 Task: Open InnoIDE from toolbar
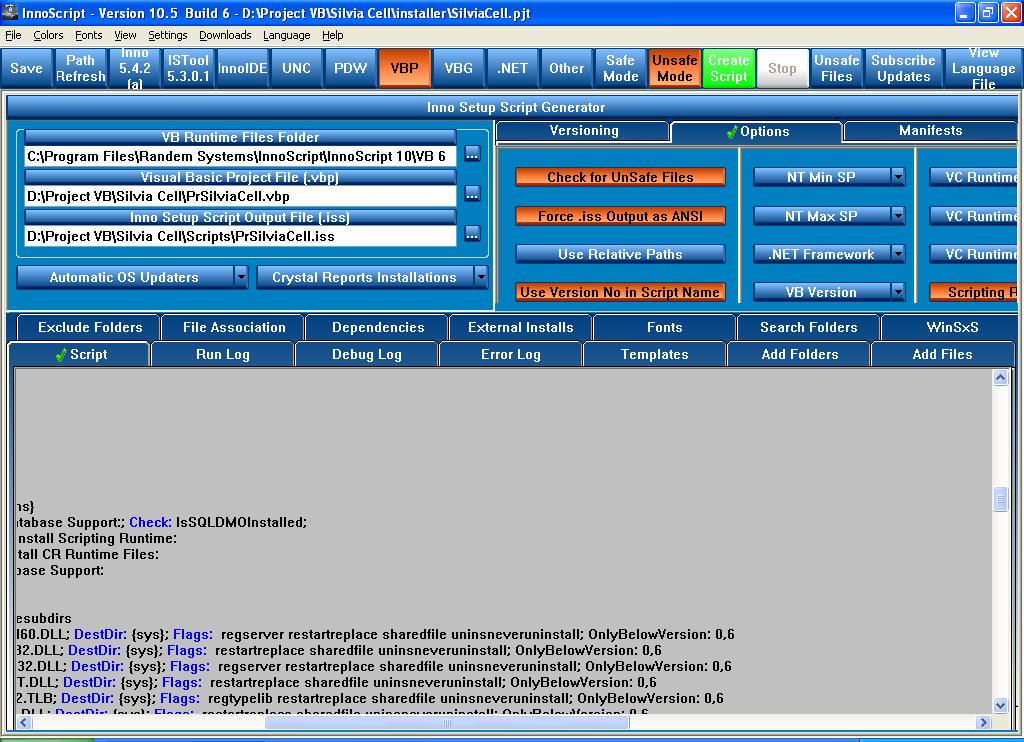[x=242, y=68]
